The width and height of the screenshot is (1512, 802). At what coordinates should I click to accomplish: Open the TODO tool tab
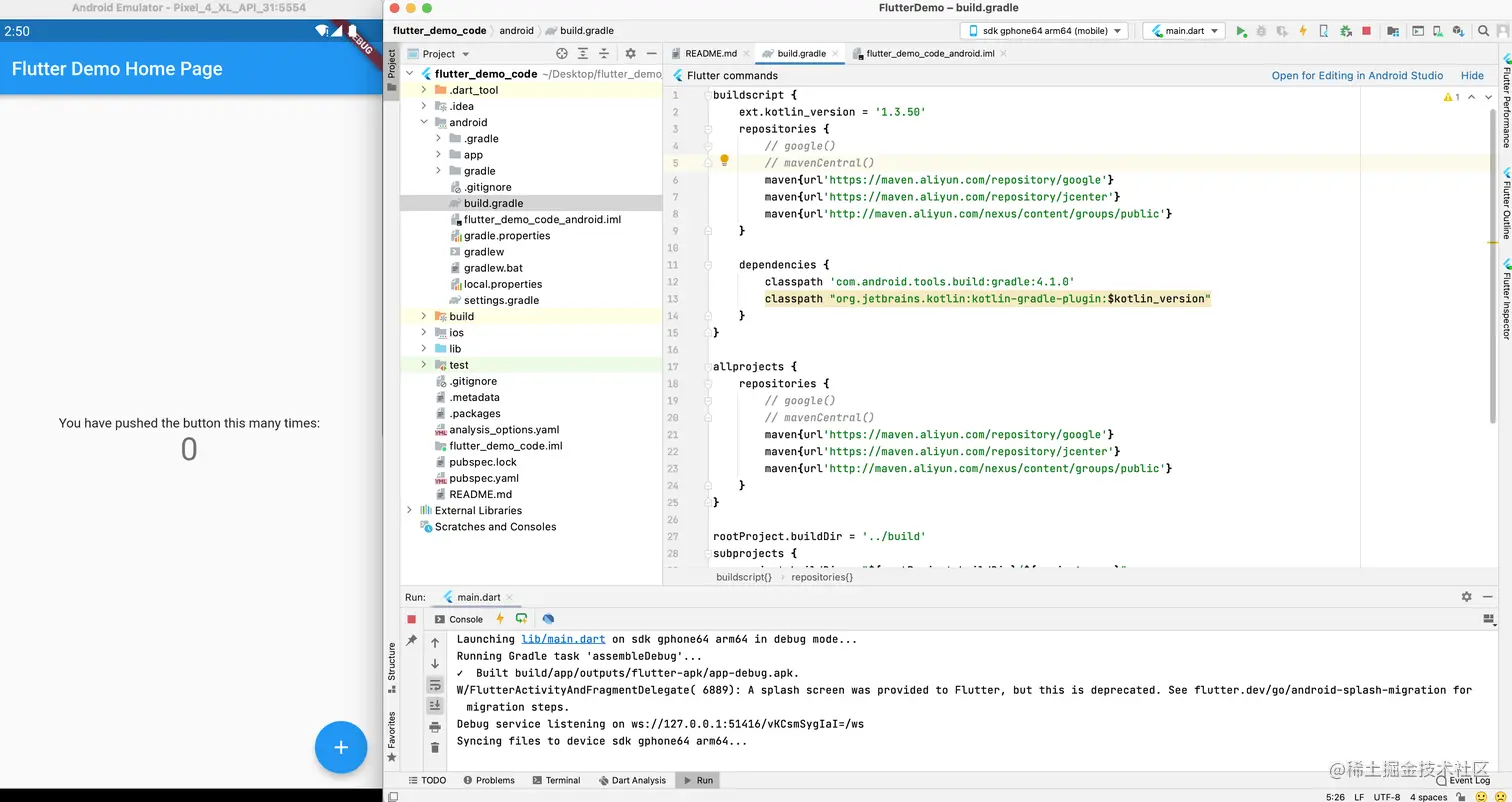pyautogui.click(x=428, y=780)
